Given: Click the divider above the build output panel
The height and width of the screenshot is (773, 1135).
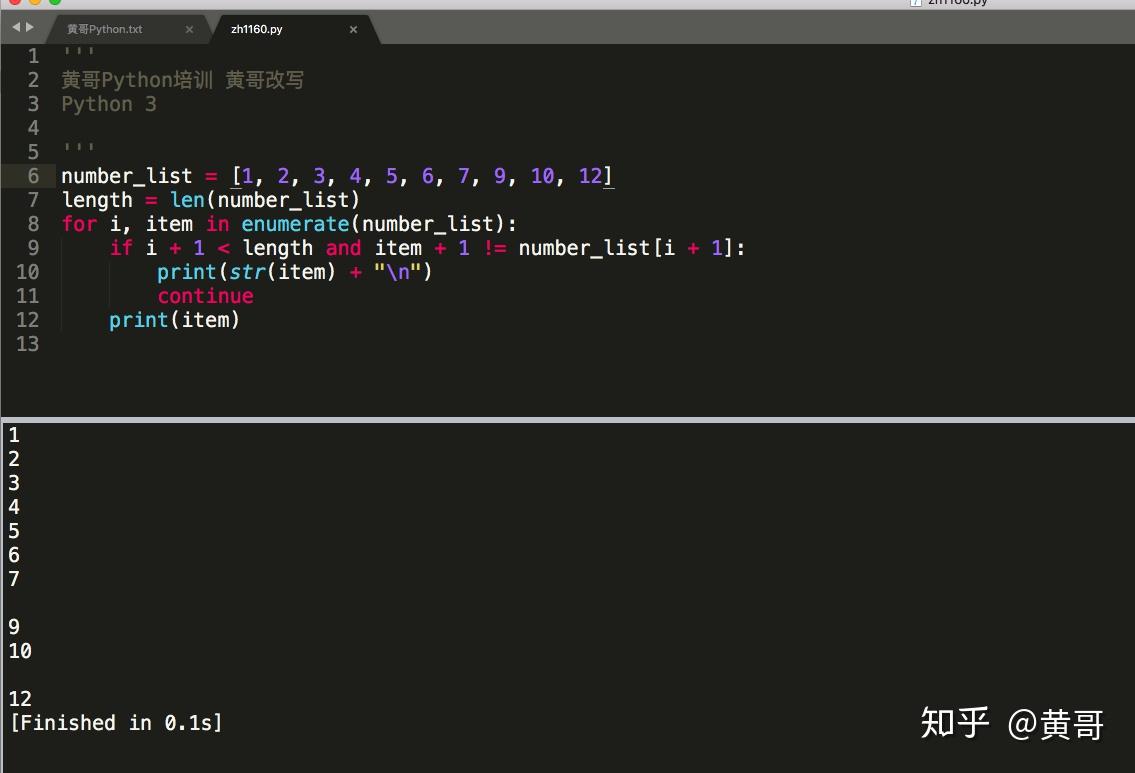Looking at the screenshot, I should (568, 420).
